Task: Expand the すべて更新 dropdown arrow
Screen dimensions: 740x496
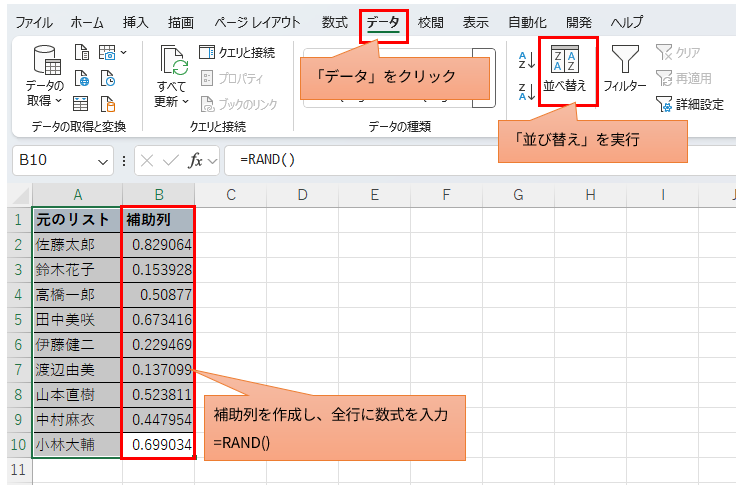Action: (x=185, y=101)
